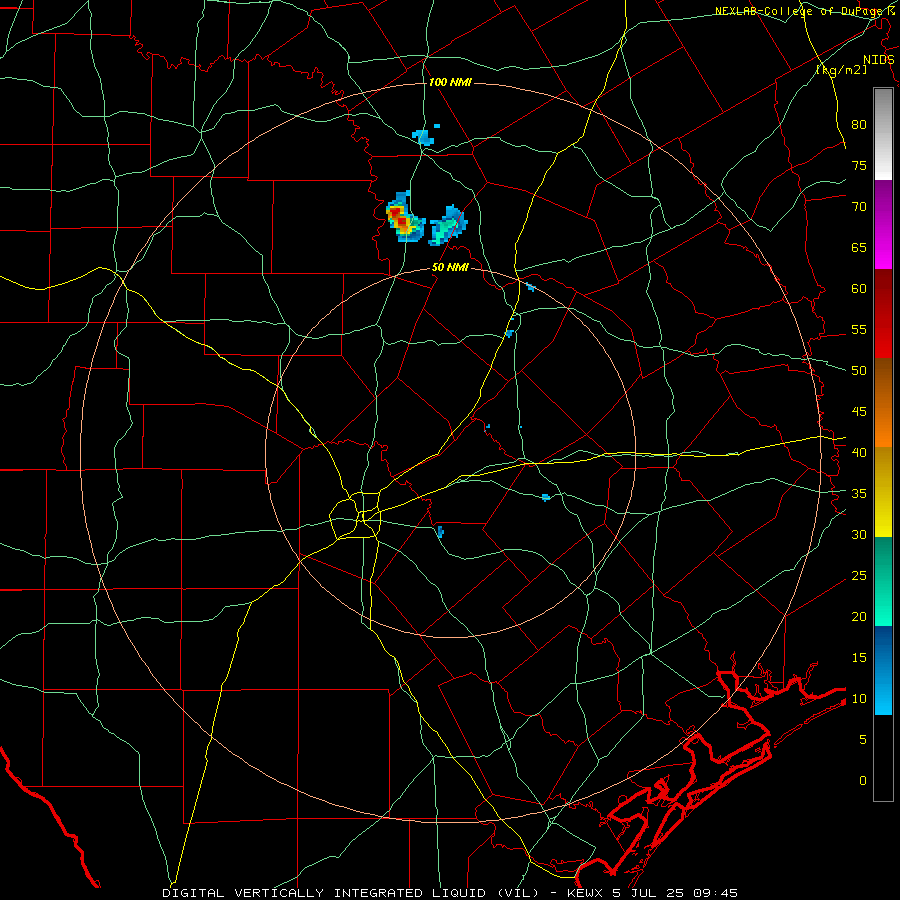Click the 30 value on color scale
900x900 pixels.
[859, 535]
